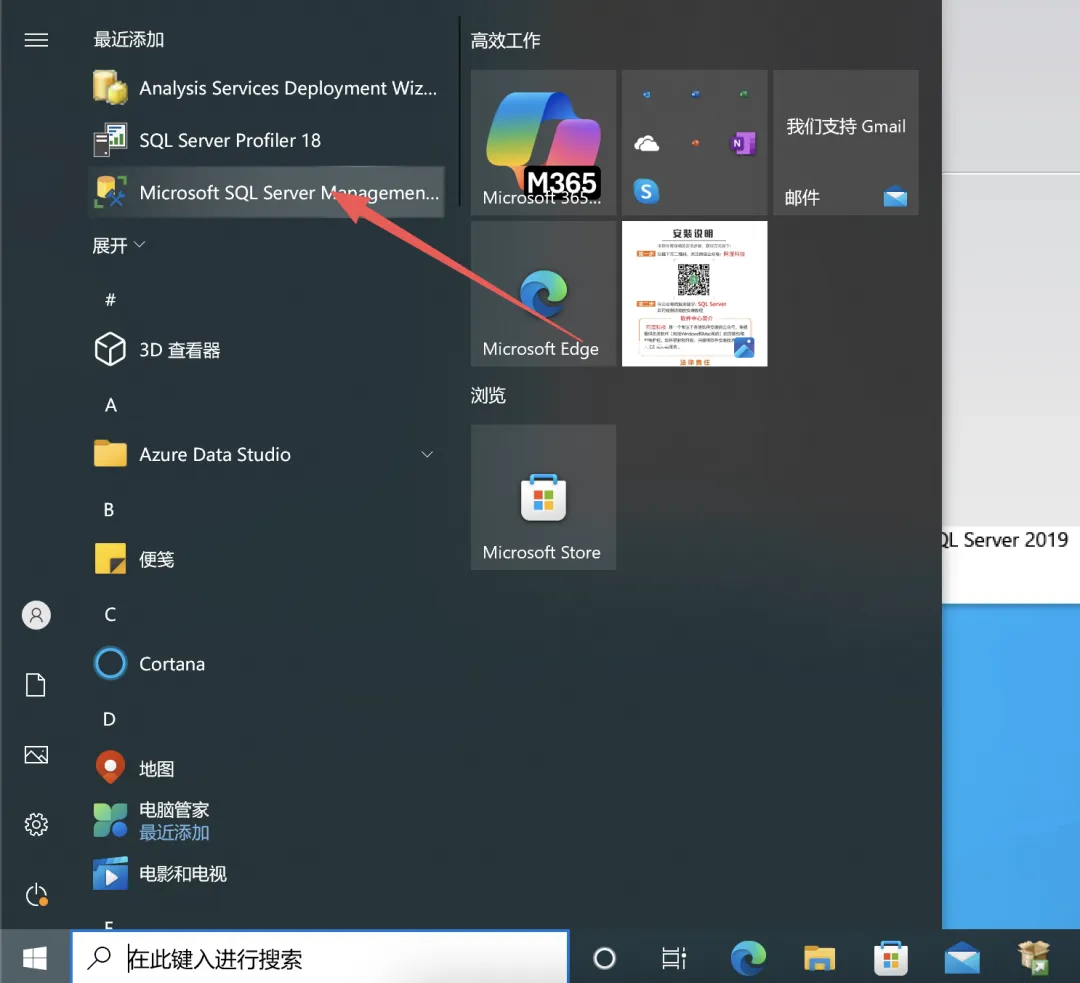Open 地图 maps app
This screenshot has width=1080, height=983.
point(266,769)
